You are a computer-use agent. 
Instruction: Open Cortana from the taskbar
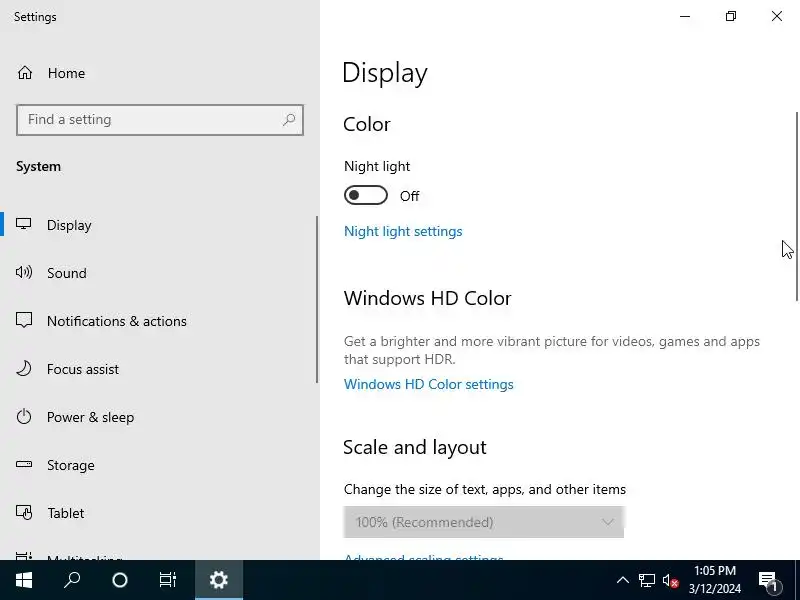point(120,580)
